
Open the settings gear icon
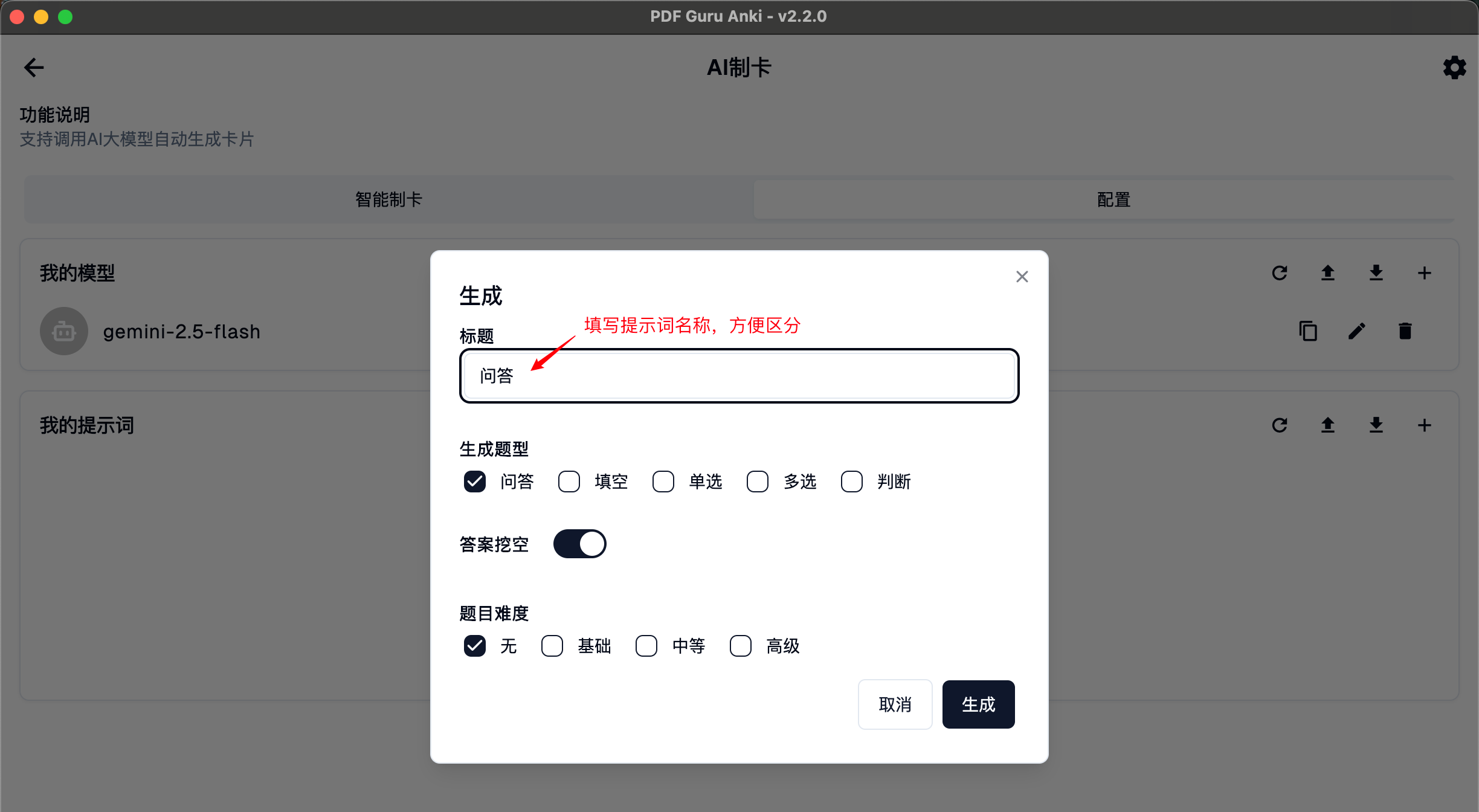(x=1454, y=67)
